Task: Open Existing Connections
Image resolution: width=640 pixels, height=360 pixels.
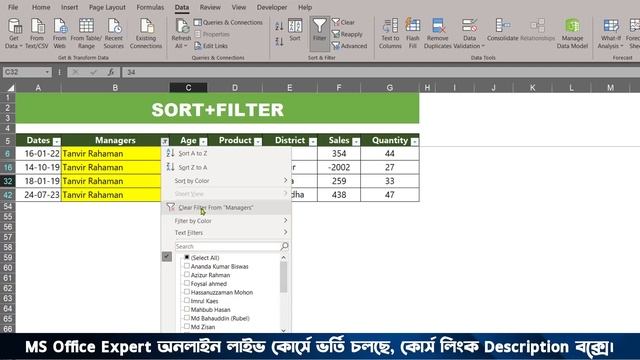Action: (x=146, y=33)
